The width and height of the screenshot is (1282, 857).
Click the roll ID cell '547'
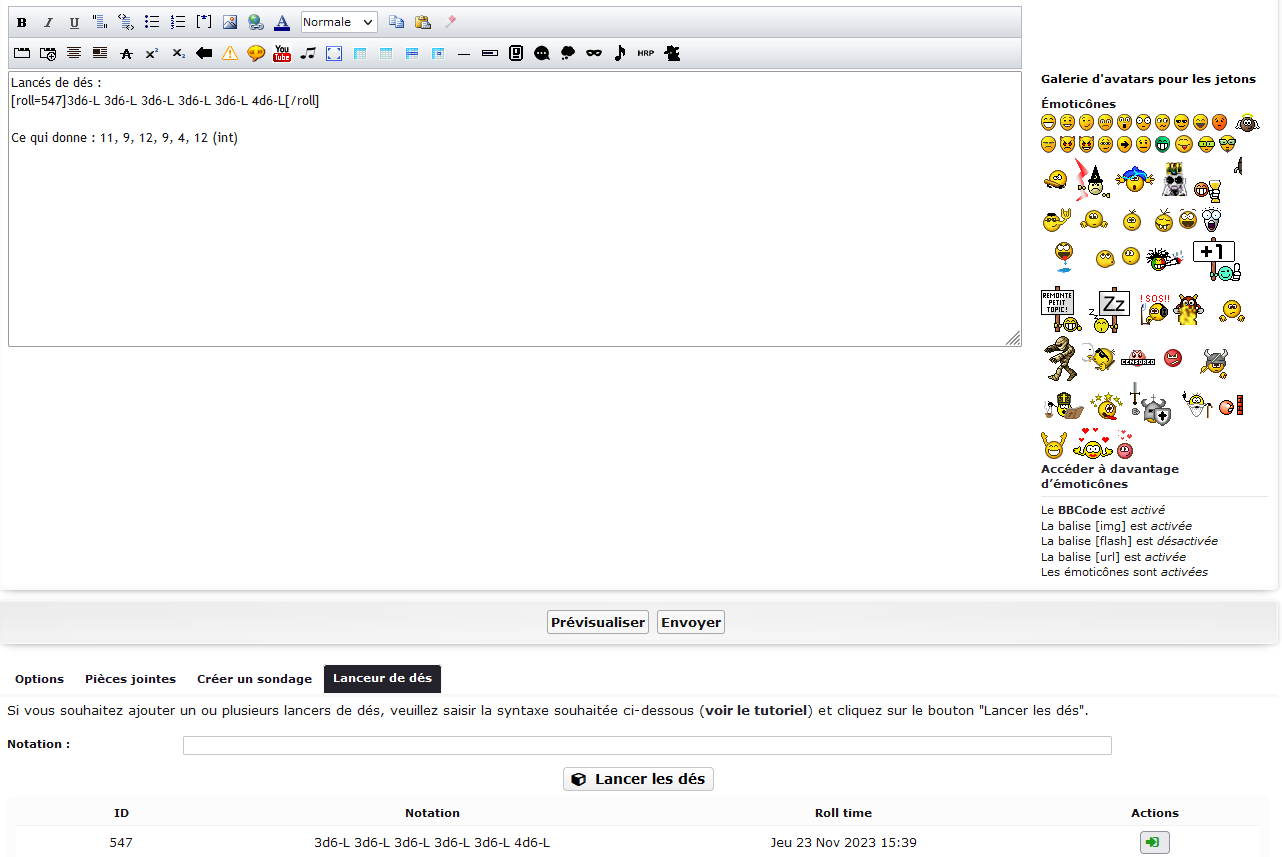tap(121, 843)
